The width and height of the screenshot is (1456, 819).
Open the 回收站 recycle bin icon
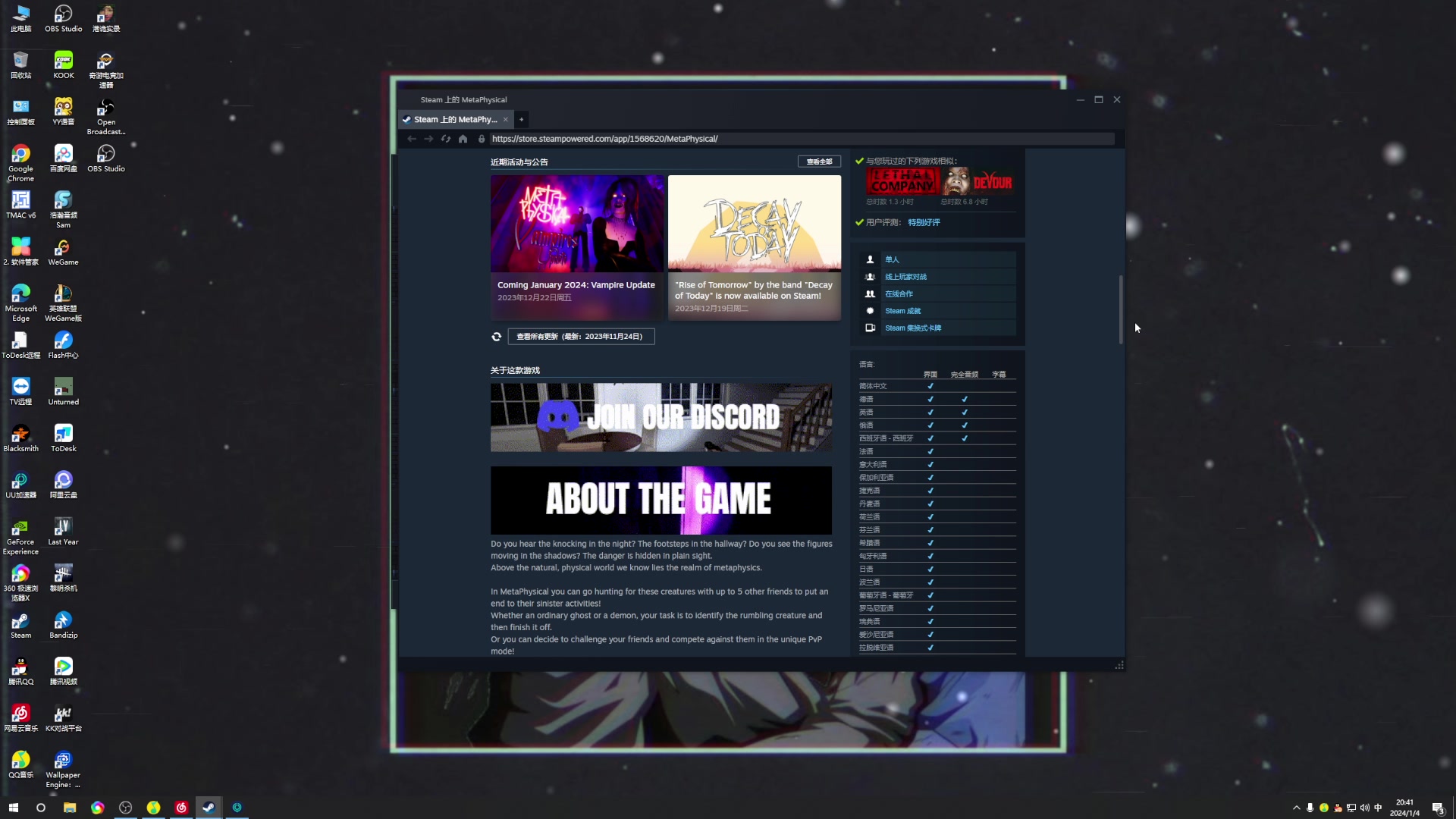[x=21, y=65]
